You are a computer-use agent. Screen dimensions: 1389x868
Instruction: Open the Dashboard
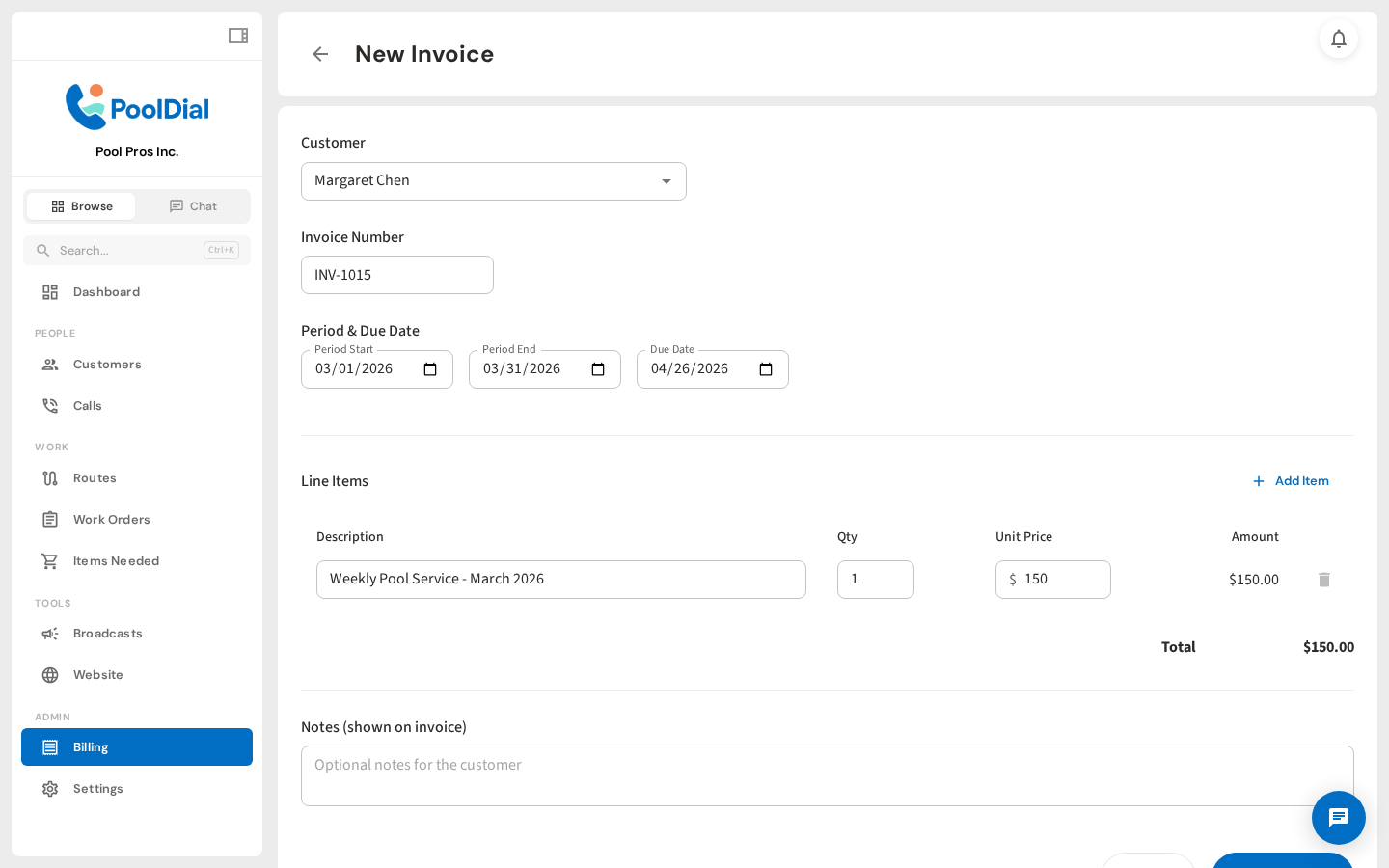click(x=106, y=291)
